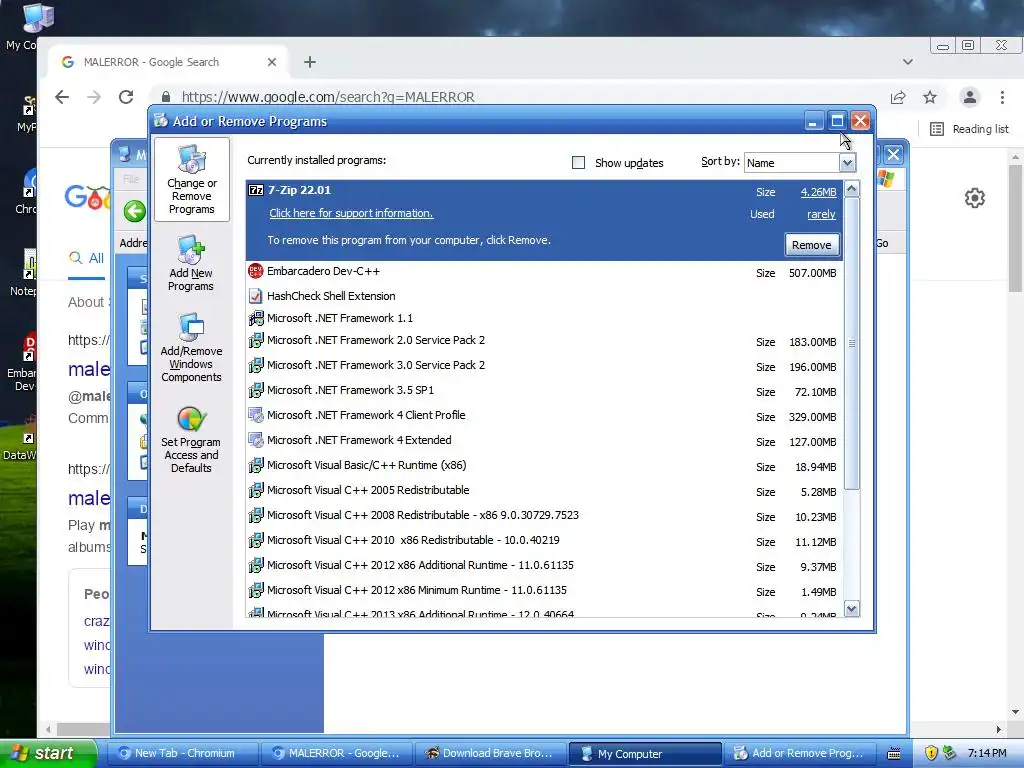Select Embarcadero Dev-C++ program row
The width and height of the screenshot is (1024, 768).
point(545,272)
